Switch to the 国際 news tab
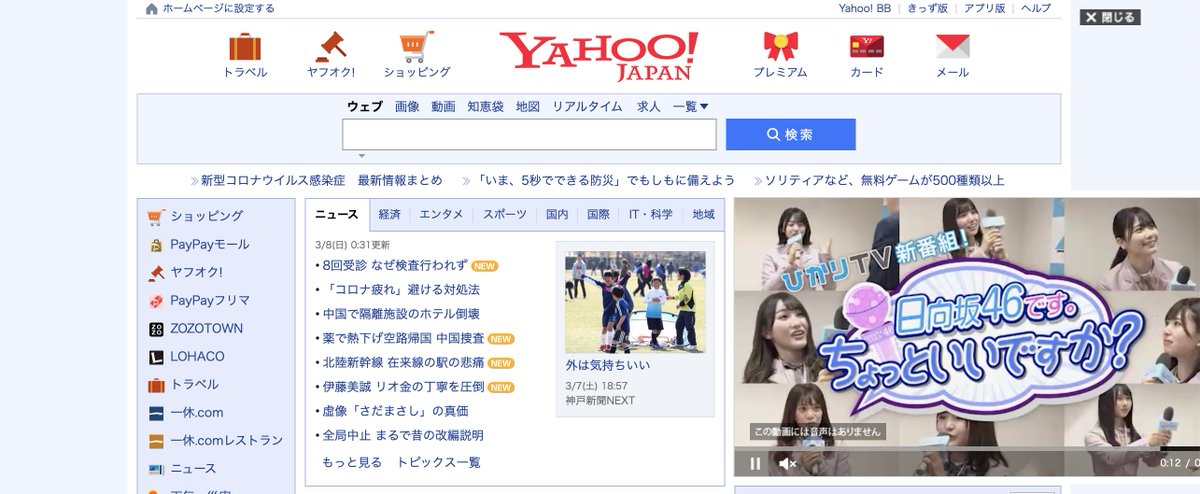Screen dimensions: 1200x494 click(598, 215)
